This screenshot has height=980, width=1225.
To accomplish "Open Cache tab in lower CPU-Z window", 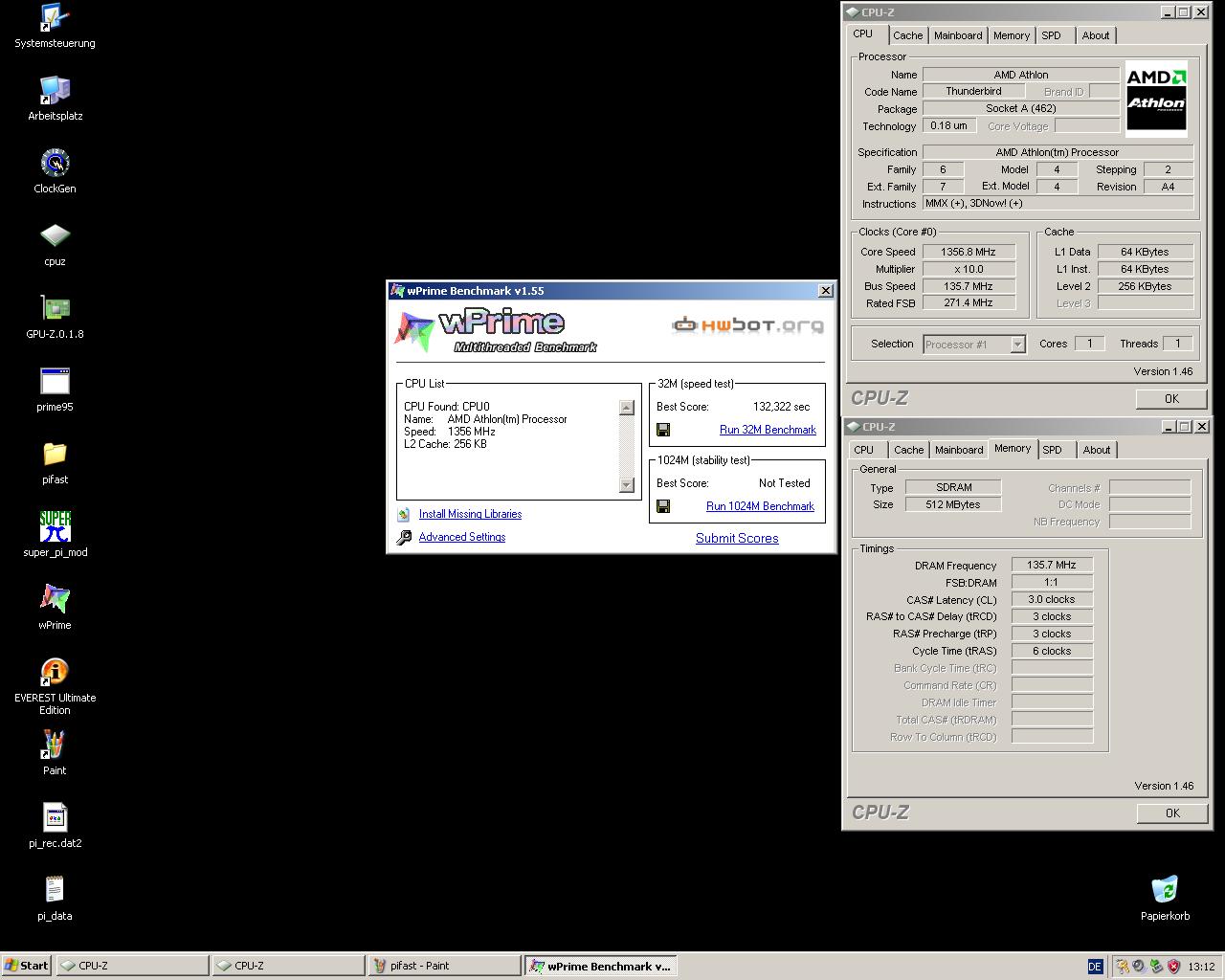I will point(909,450).
